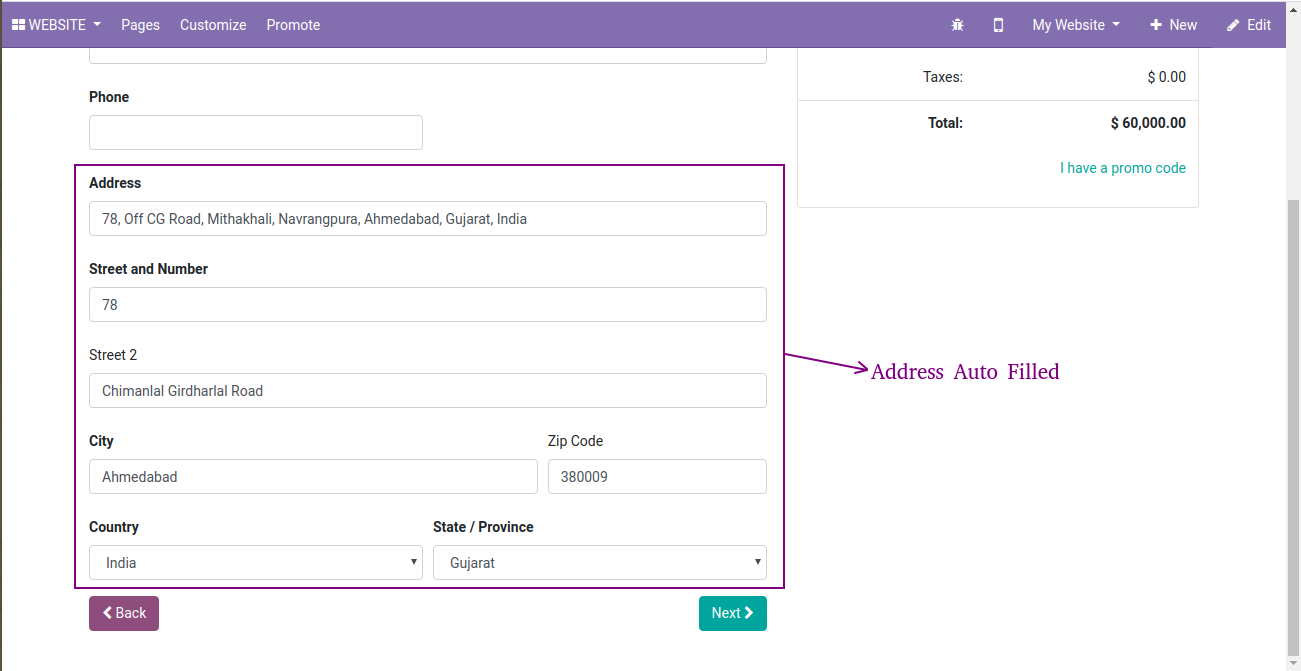Open the Country dropdown
The height and width of the screenshot is (671, 1301).
tap(256, 563)
